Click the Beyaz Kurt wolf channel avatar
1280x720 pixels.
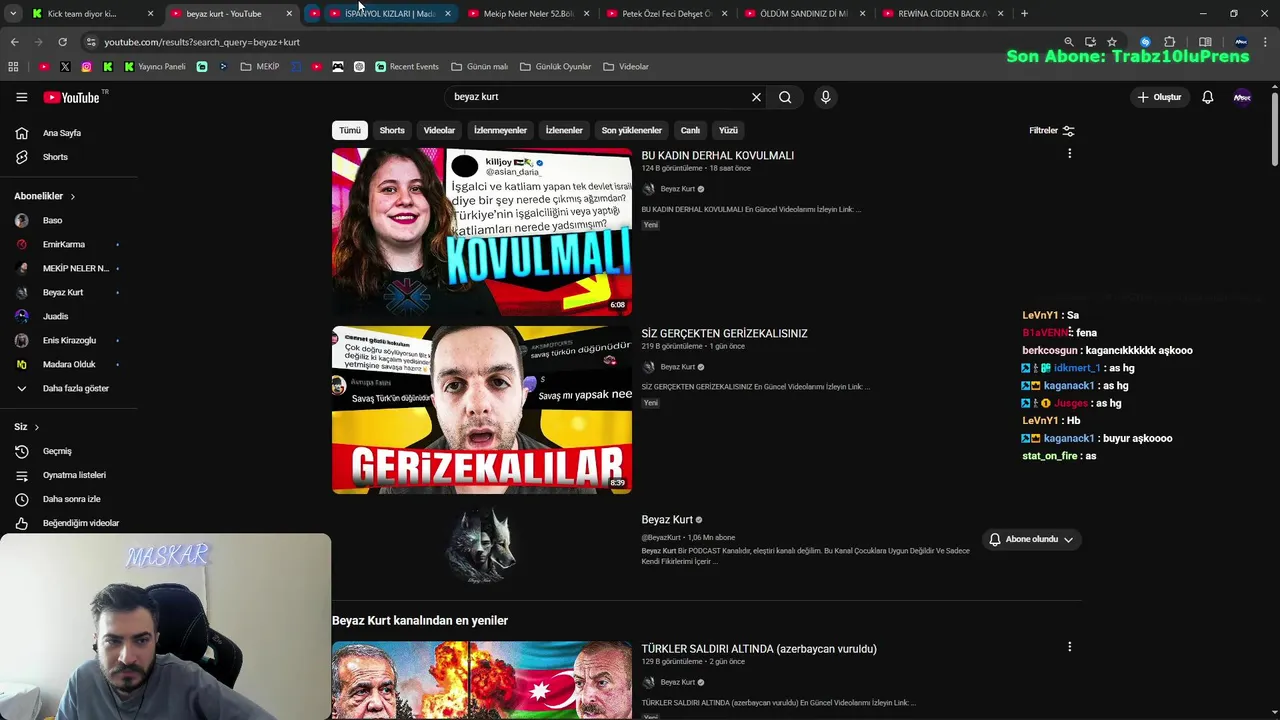click(481, 545)
